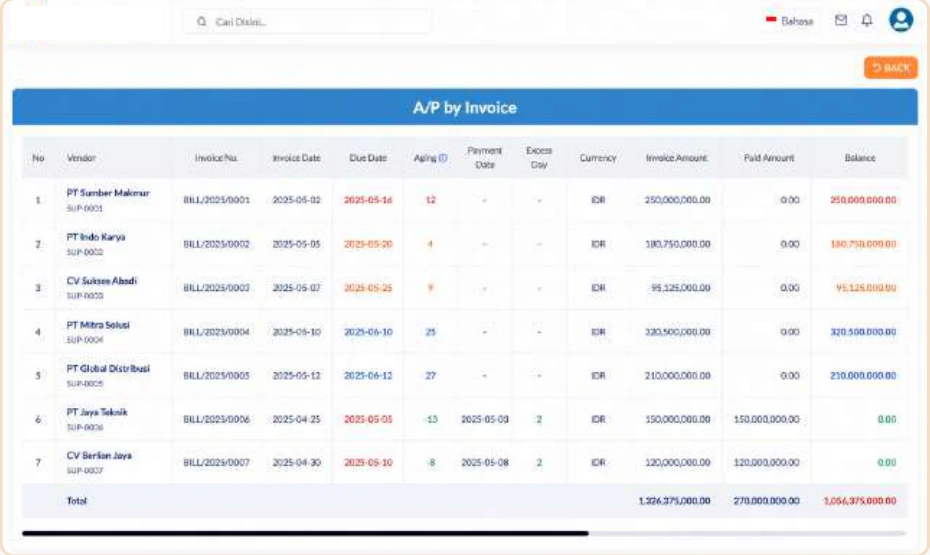Sort by the Invoice Date column header
This screenshot has width=930, height=555.
(x=296, y=158)
